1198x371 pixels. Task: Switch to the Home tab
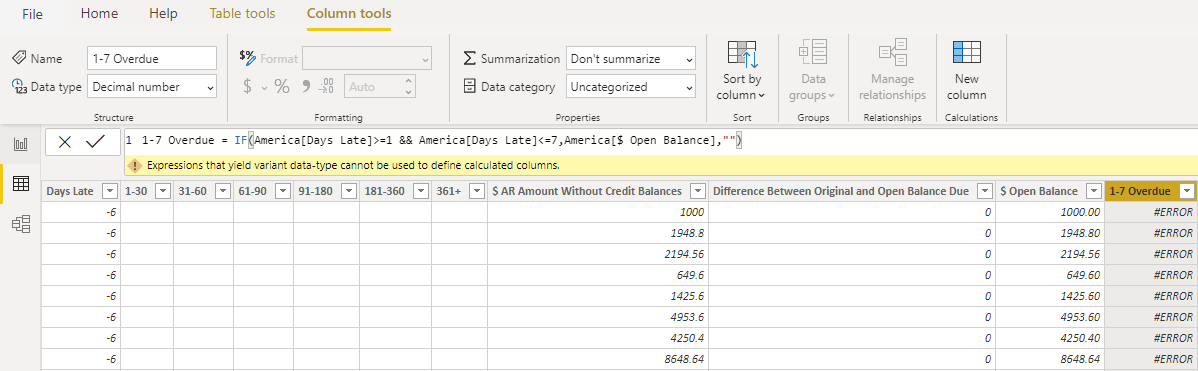click(x=99, y=14)
